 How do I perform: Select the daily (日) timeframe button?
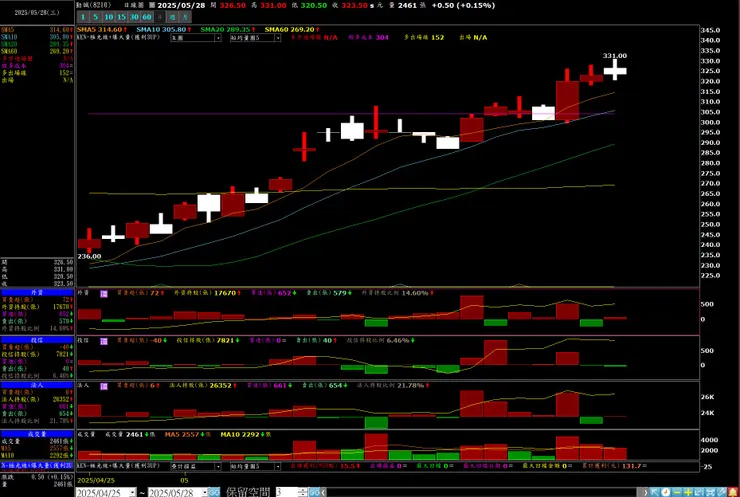pyautogui.click(x=160, y=17)
